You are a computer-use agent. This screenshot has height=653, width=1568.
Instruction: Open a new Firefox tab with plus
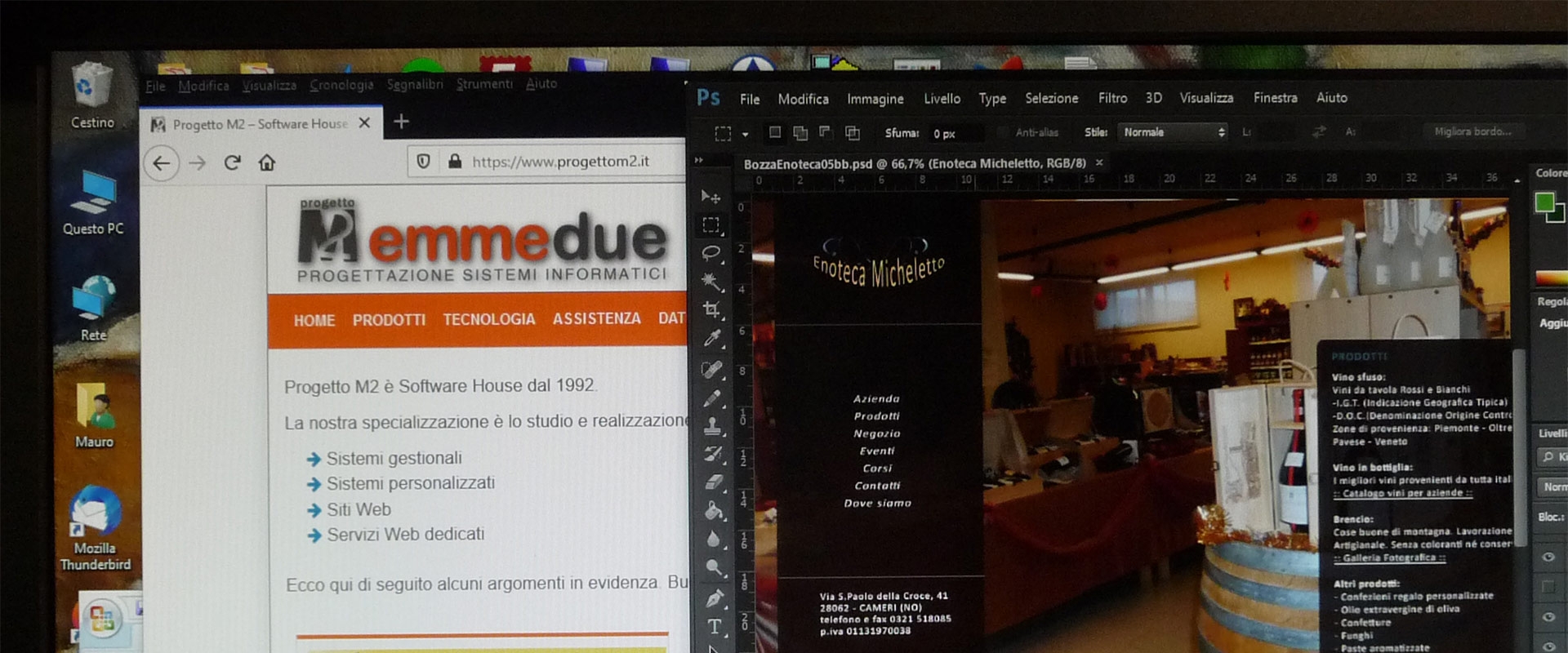pyautogui.click(x=401, y=122)
